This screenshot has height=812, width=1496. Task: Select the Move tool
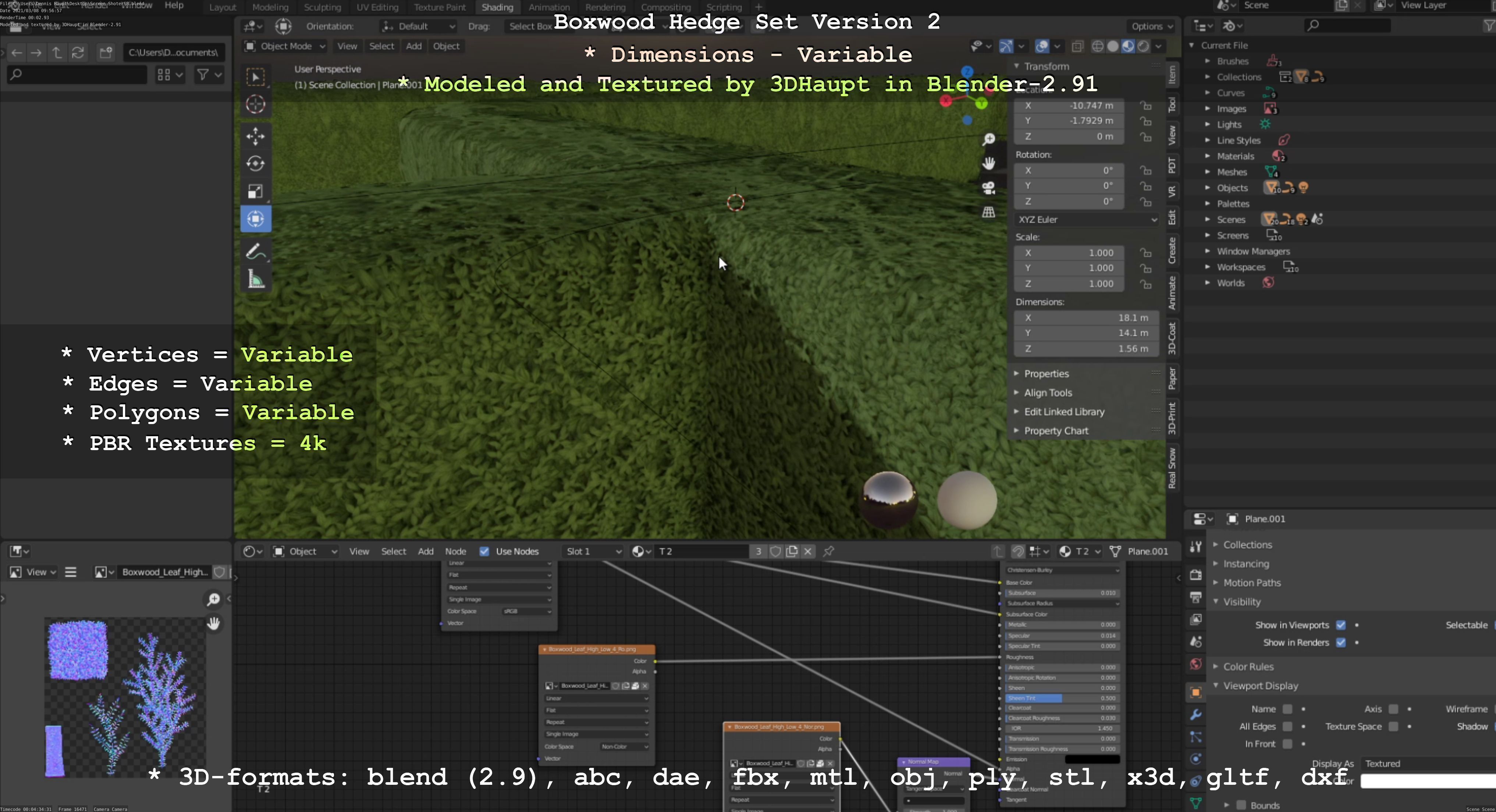click(256, 136)
